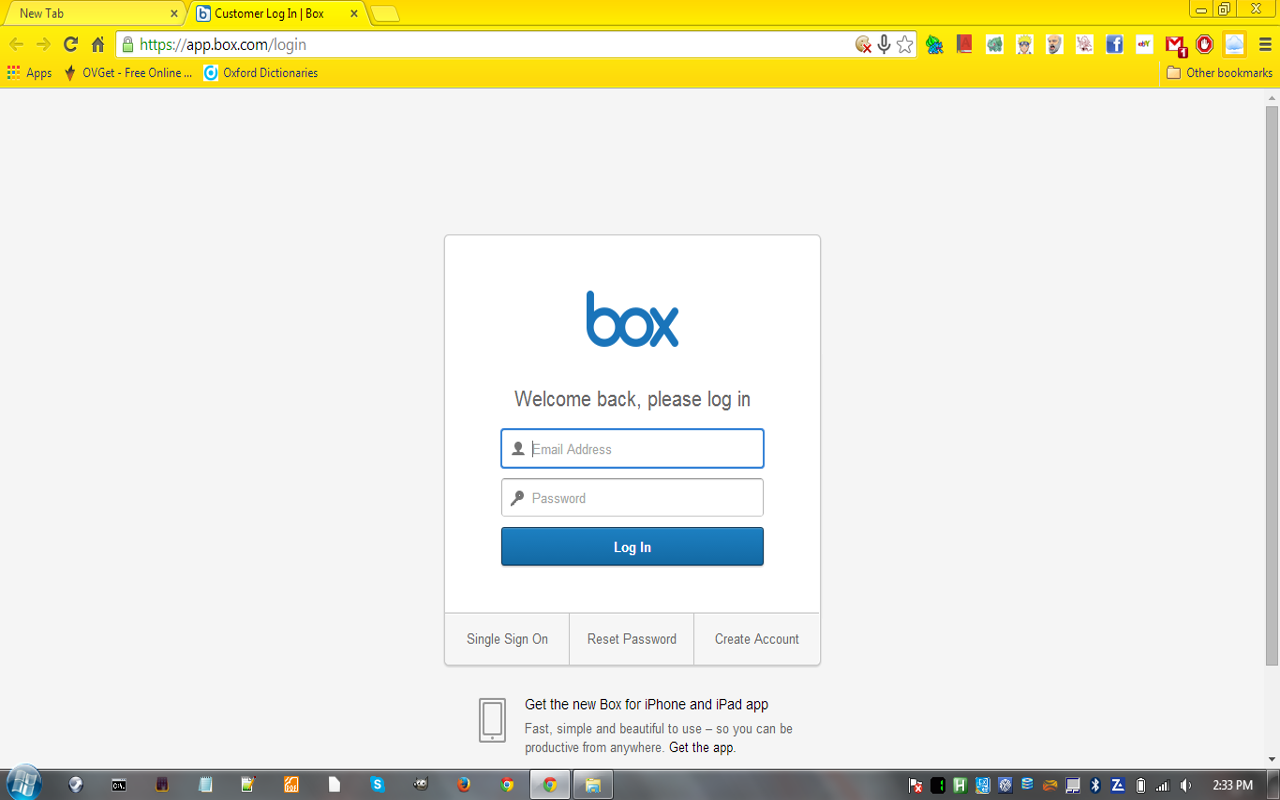Click the network signal bars tray icon
Image resolution: width=1280 pixels, height=800 pixels.
[x=1162, y=786]
